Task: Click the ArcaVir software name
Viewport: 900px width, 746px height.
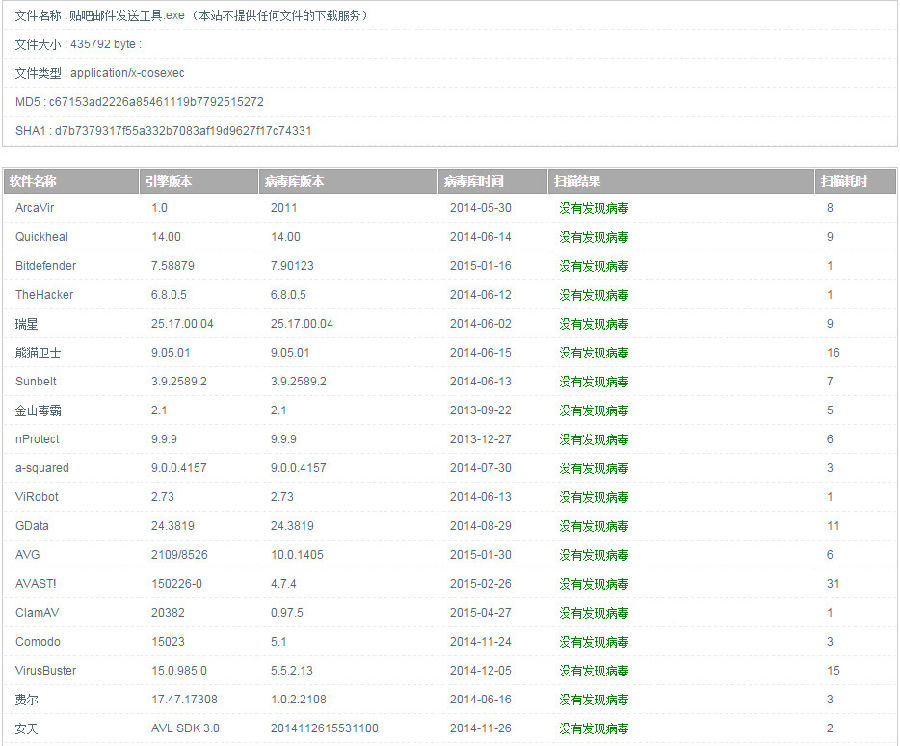Action: coord(34,208)
